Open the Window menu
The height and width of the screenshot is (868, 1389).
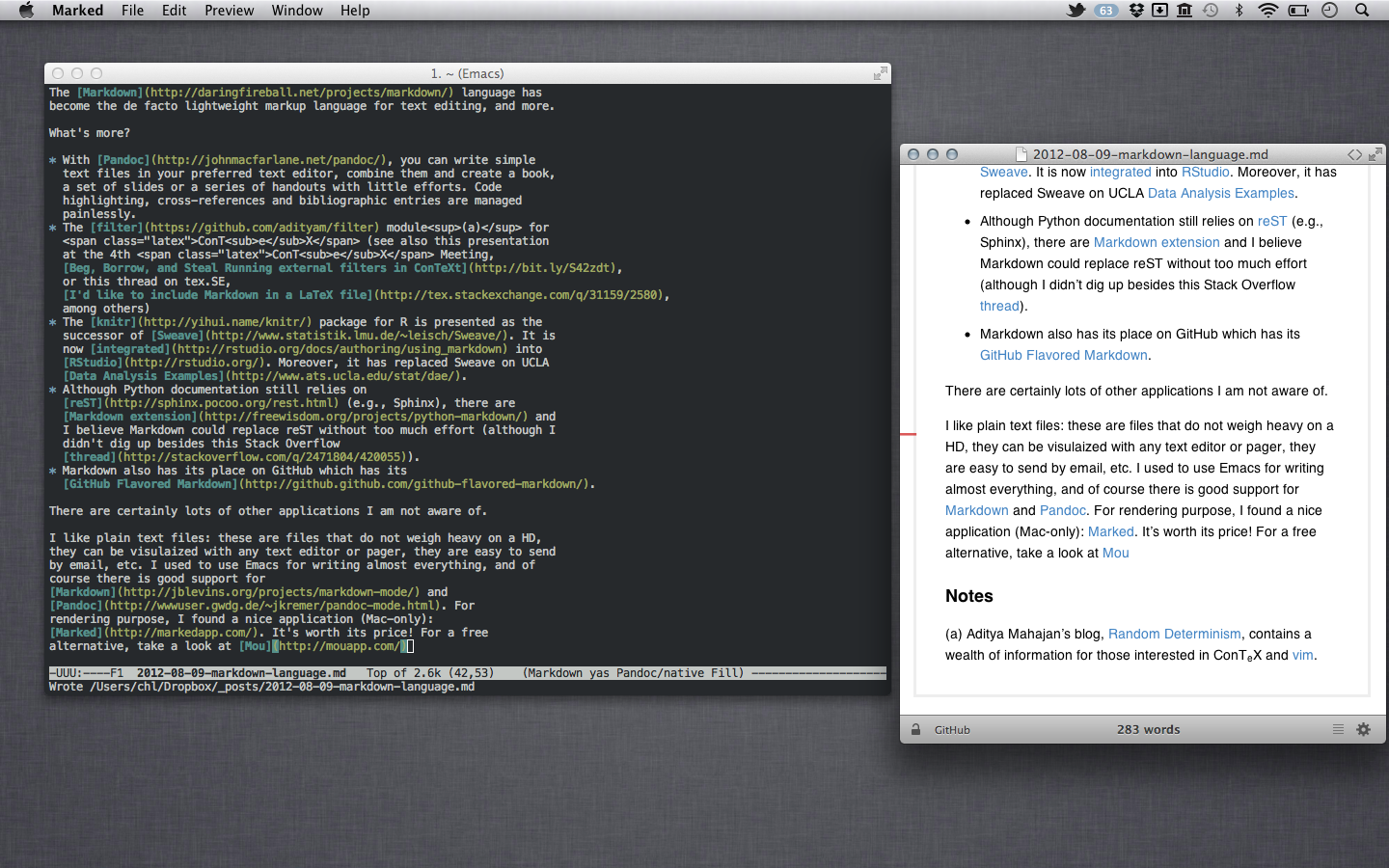(297, 11)
